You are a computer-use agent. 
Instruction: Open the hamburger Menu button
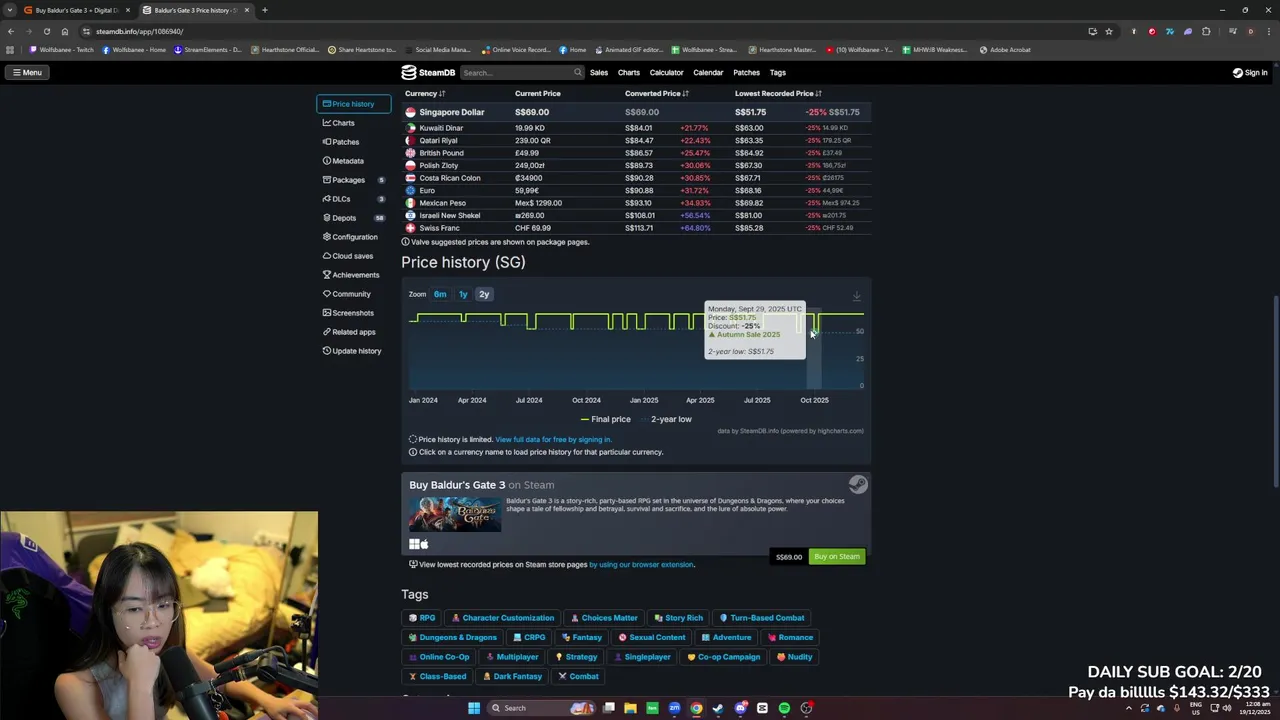pyautogui.click(x=27, y=72)
